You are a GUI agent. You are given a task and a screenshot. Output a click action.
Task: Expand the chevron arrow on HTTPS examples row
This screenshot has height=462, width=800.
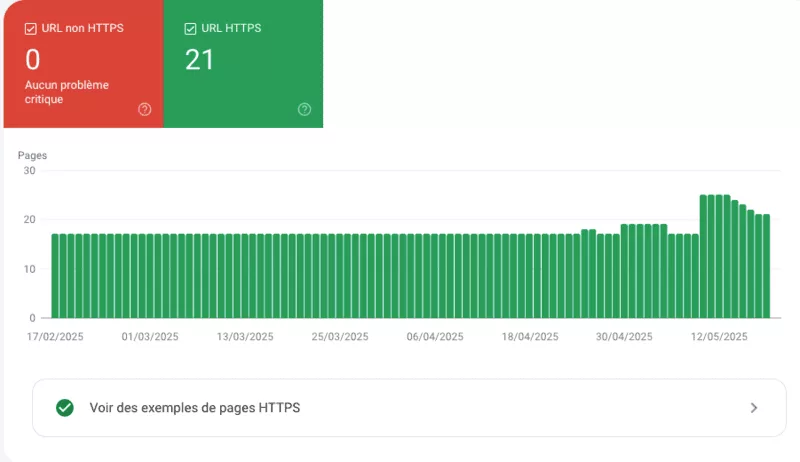(754, 407)
